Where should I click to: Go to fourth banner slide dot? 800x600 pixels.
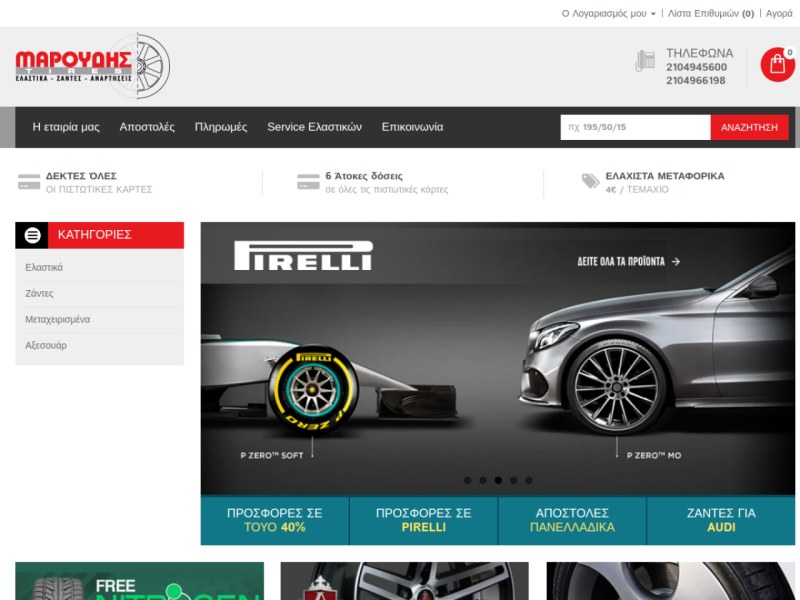(513, 480)
